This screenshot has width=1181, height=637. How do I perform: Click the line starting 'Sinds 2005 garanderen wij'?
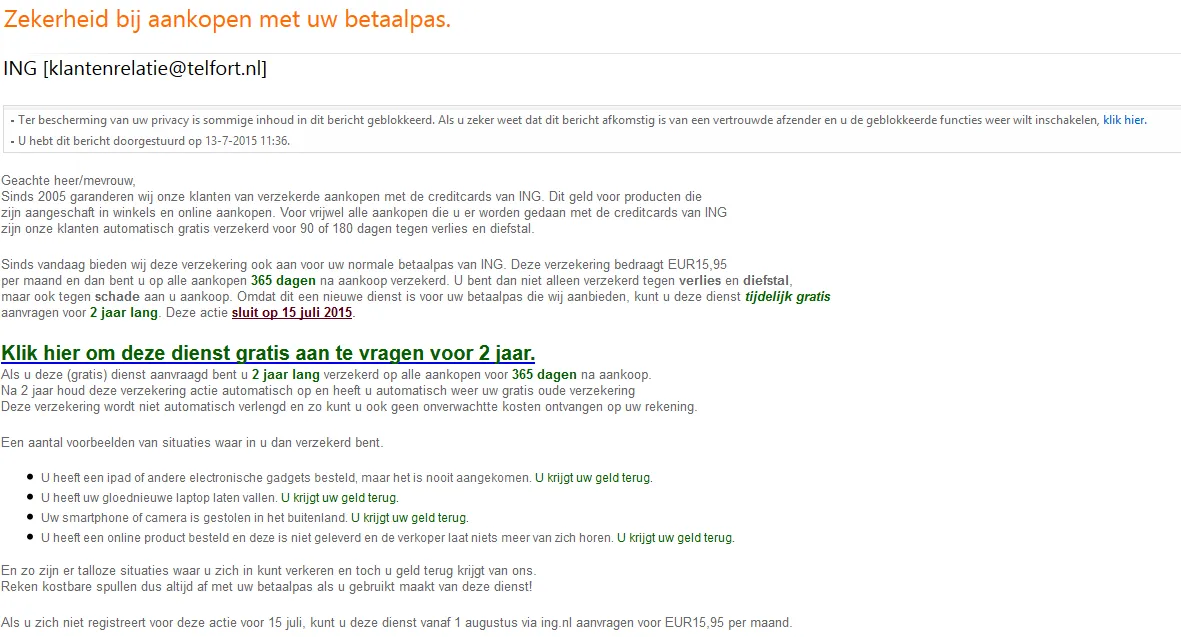coord(351,197)
